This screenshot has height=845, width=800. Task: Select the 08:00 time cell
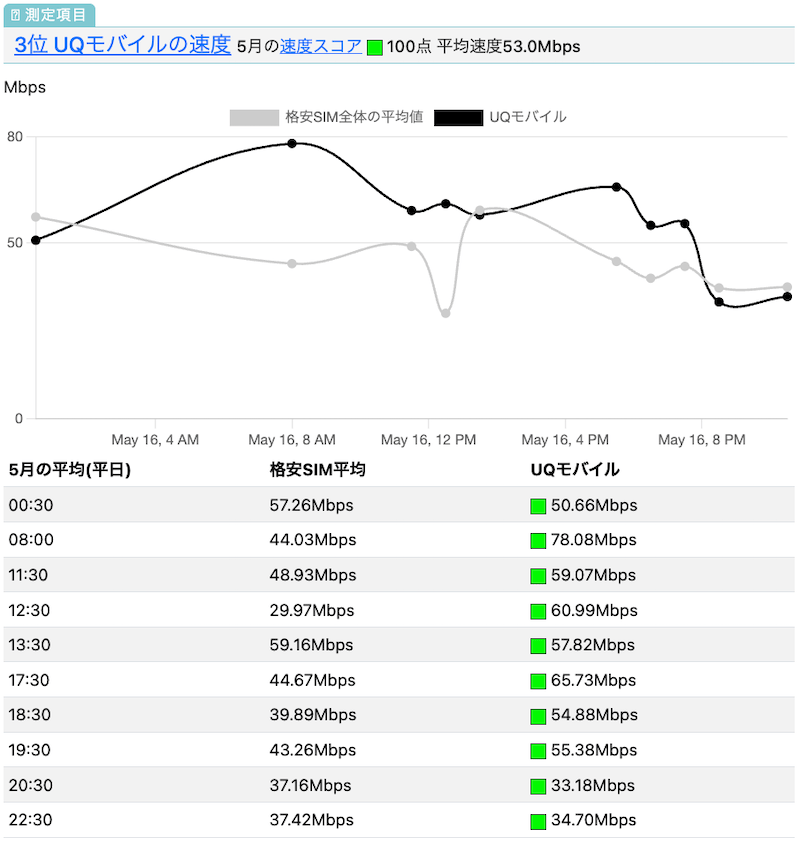(x=31, y=540)
